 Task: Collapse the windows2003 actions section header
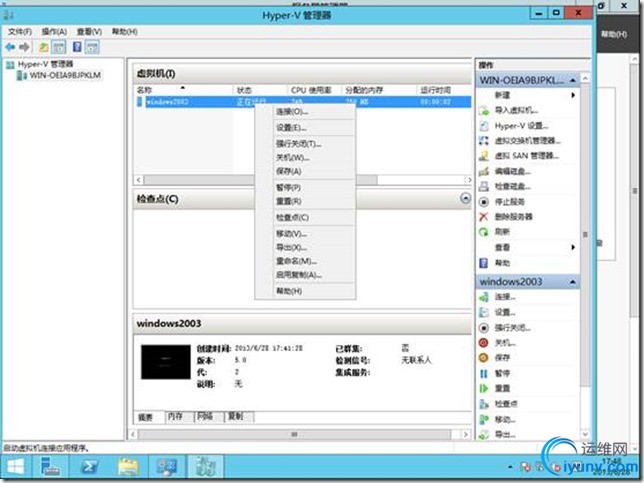[x=573, y=282]
